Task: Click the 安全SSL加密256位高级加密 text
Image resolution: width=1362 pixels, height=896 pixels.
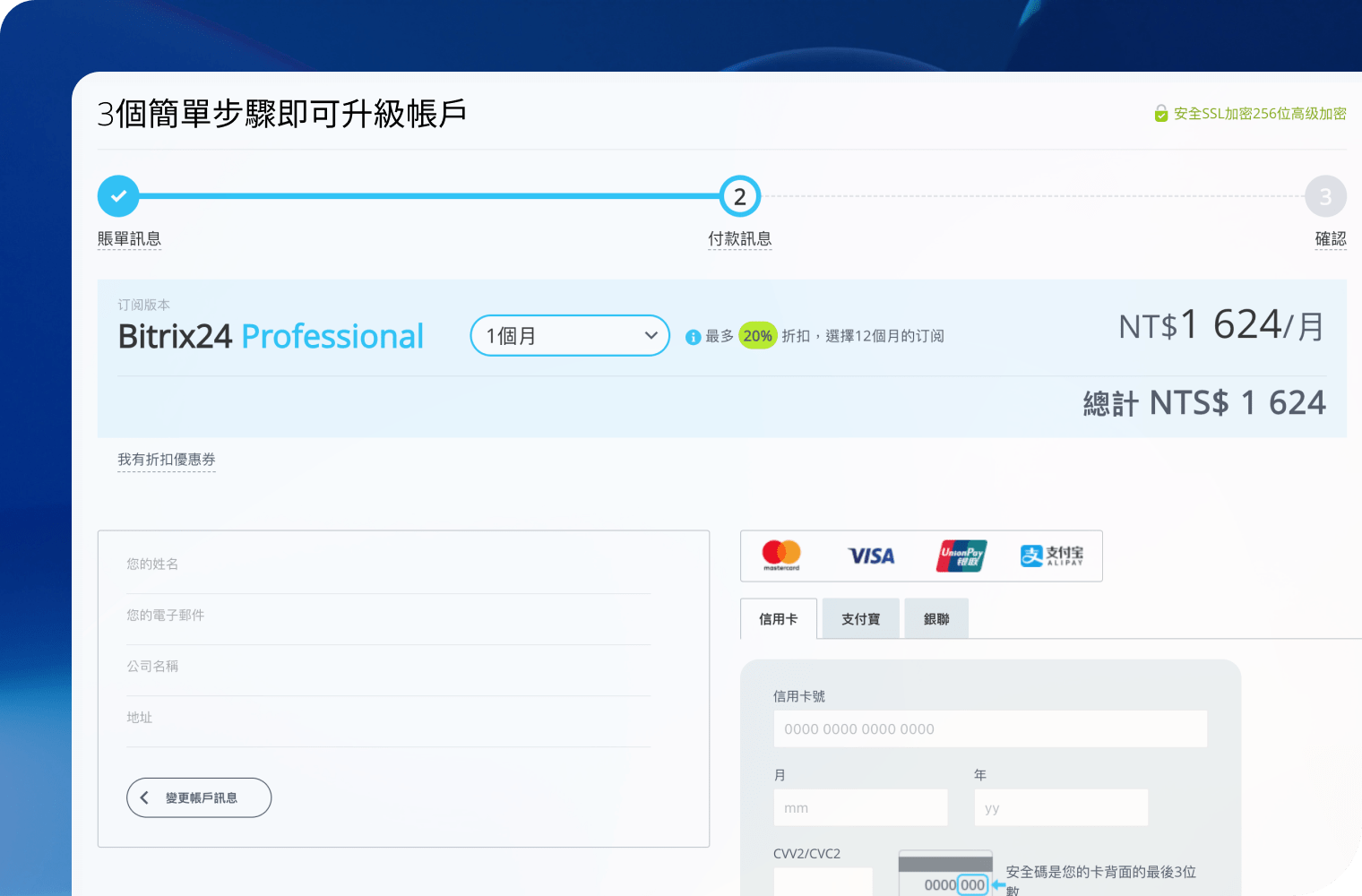Action: 1260,114
